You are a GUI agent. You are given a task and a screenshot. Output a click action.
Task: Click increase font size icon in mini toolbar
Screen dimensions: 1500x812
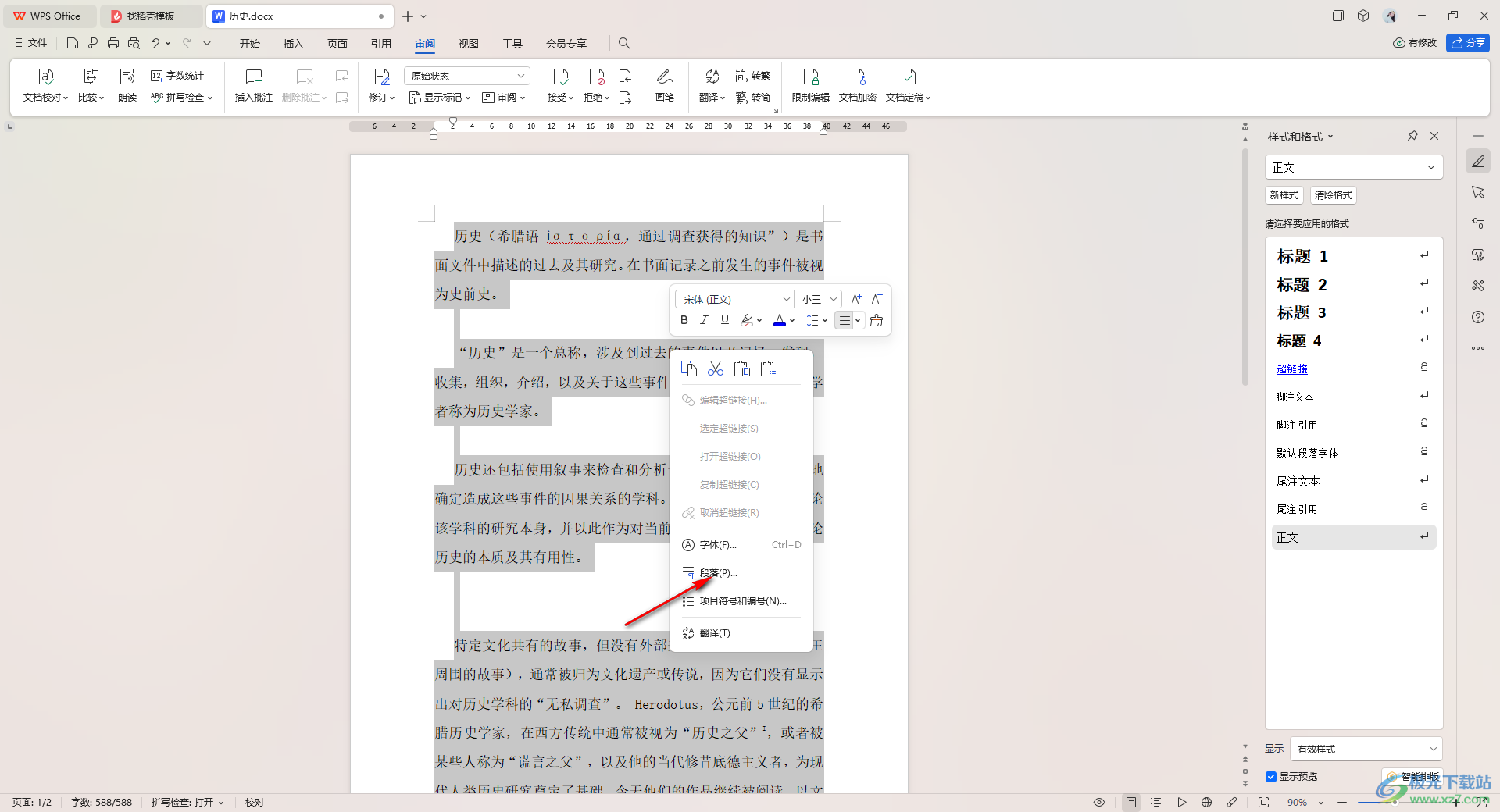pos(856,299)
